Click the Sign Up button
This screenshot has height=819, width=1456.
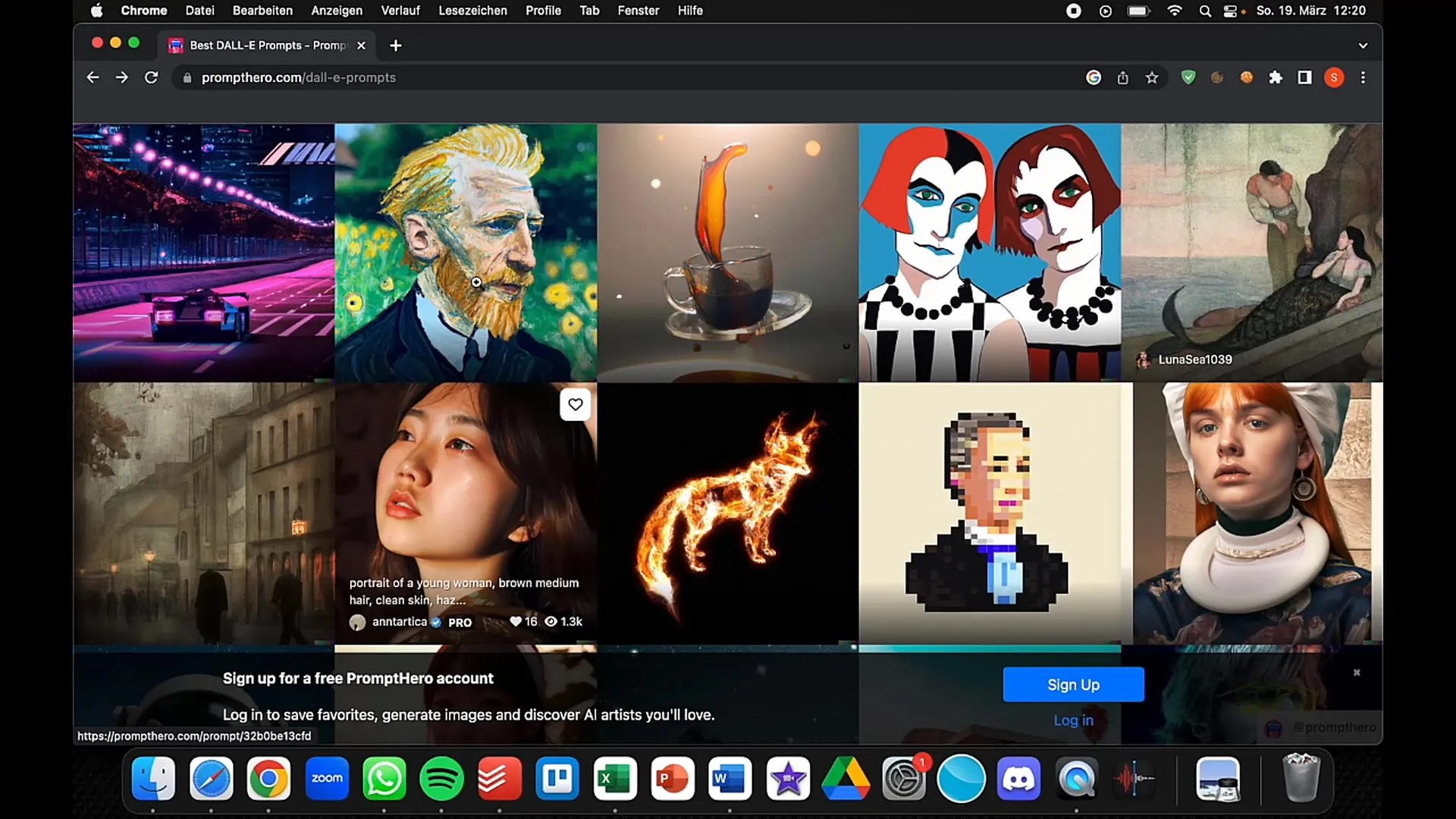tap(1073, 685)
